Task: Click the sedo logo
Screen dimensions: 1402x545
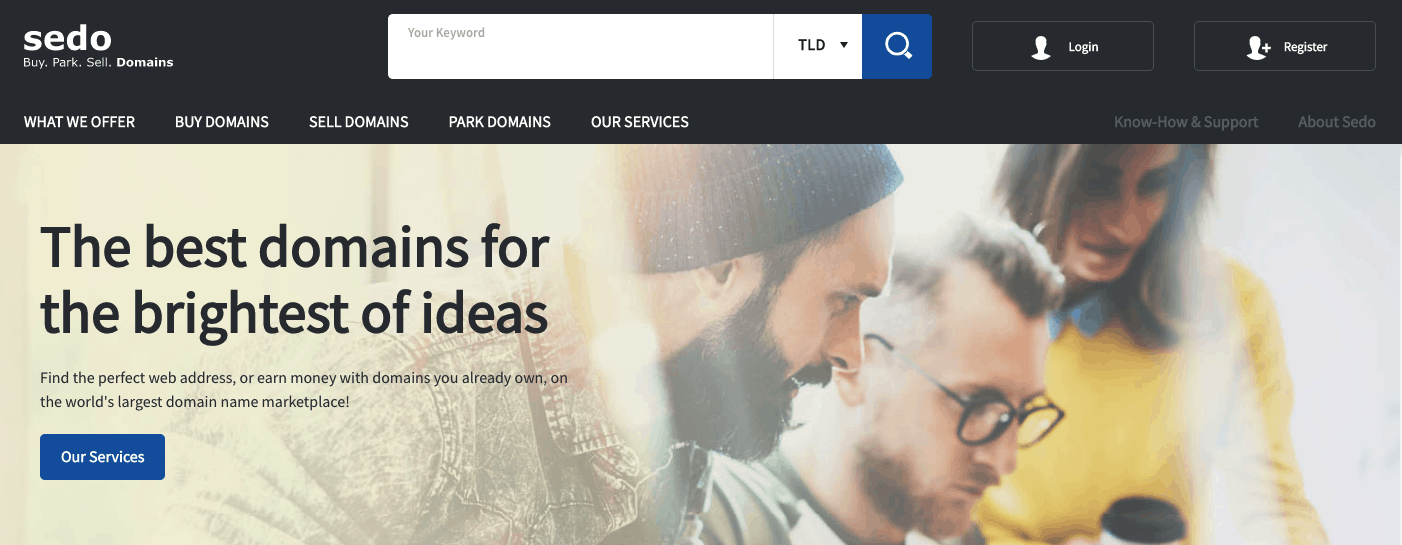Action: click(67, 40)
